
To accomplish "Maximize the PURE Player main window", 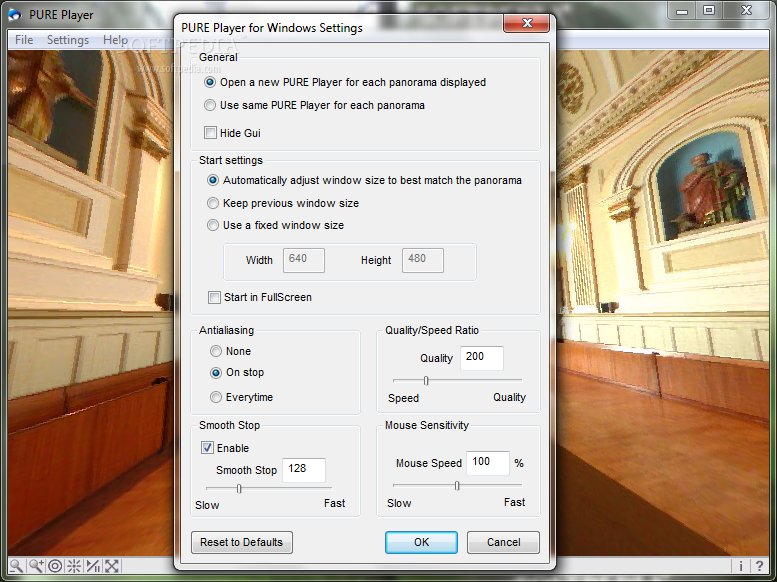I will 709,11.
